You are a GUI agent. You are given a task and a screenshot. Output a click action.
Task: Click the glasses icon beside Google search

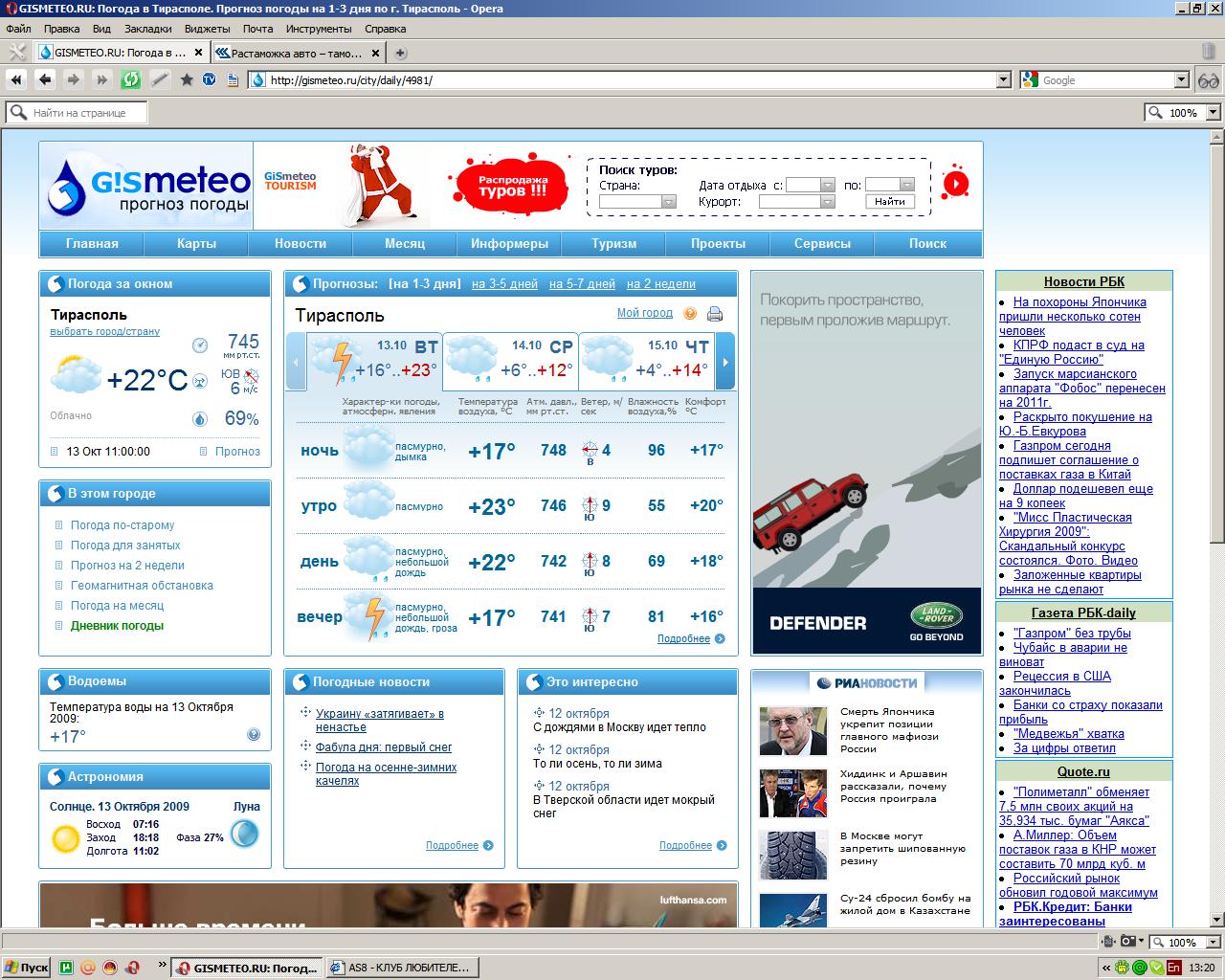(x=1209, y=80)
